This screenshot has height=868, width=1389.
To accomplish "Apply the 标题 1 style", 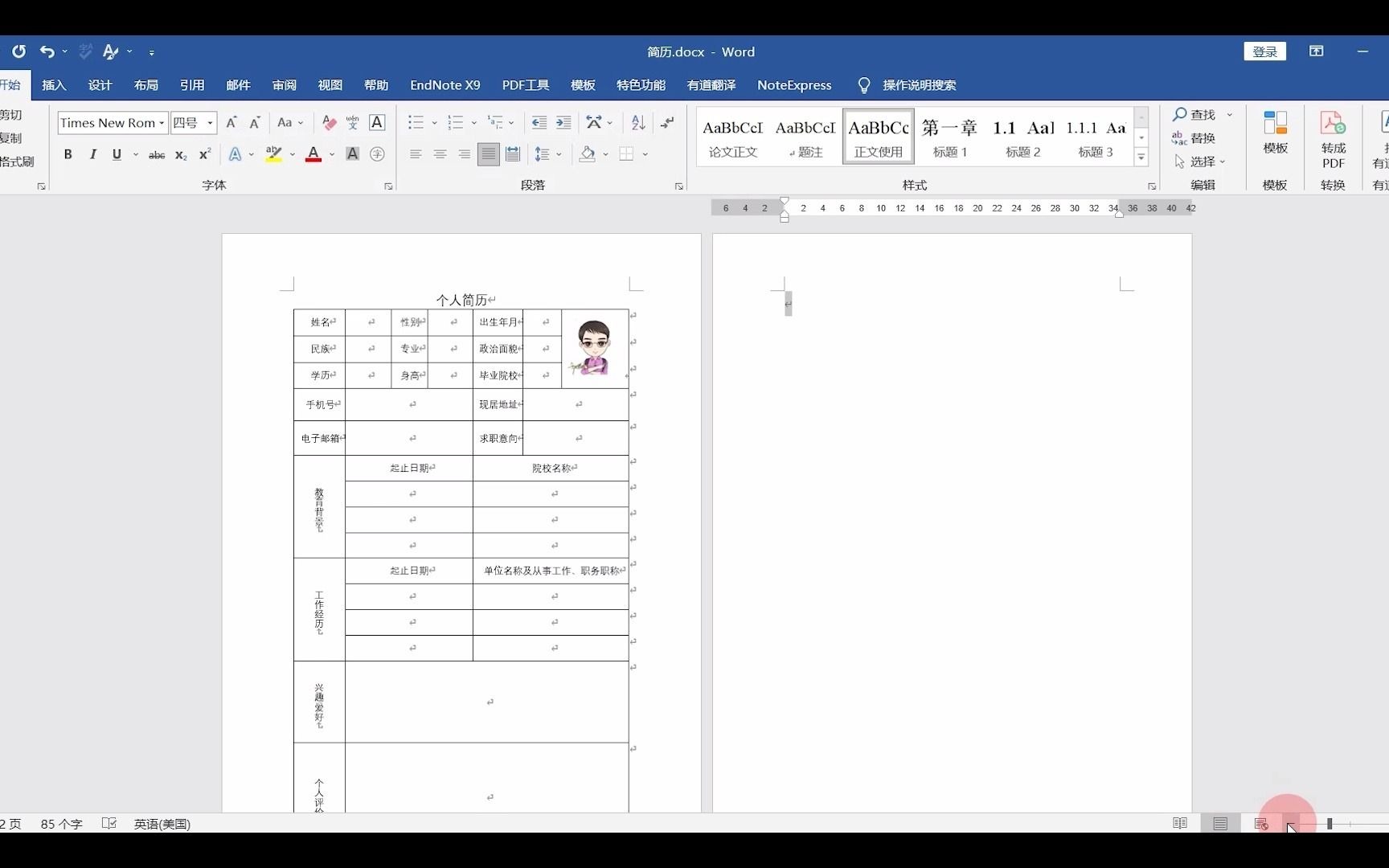I will 949,137.
